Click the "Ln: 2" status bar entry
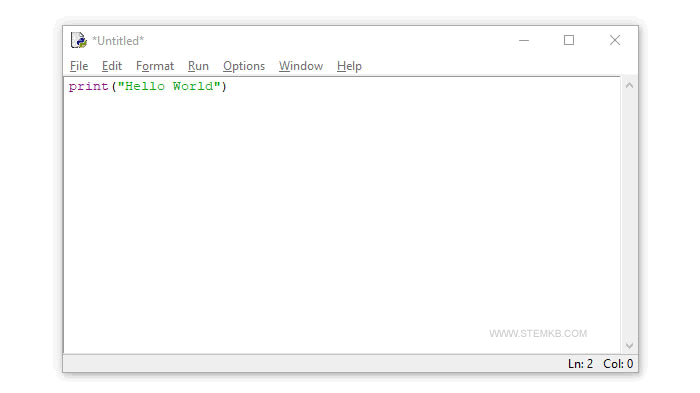The width and height of the screenshot is (700, 393). coord(580,364)
